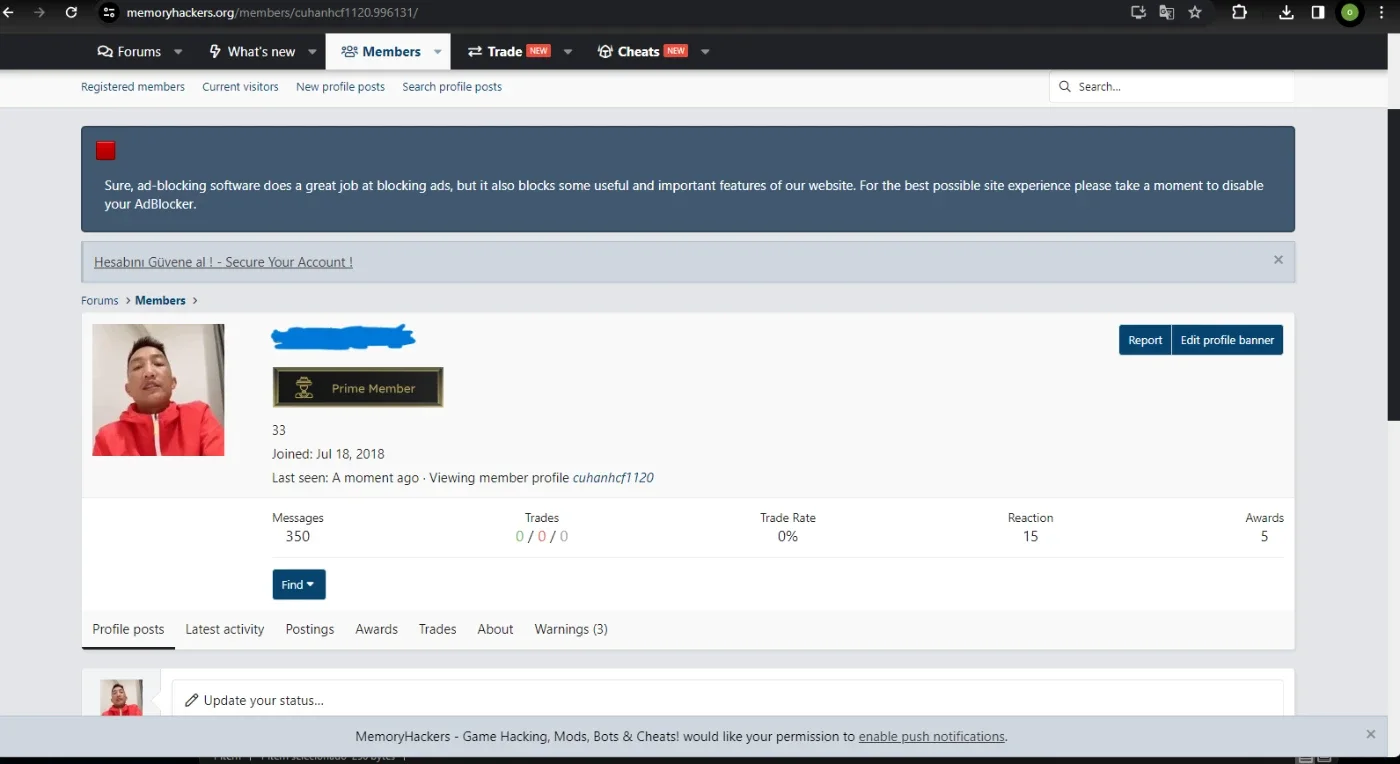The width and height of the screenshot is (1400, 764).
Task: Click the Messages count 350
Action: (x=298, y=536)
